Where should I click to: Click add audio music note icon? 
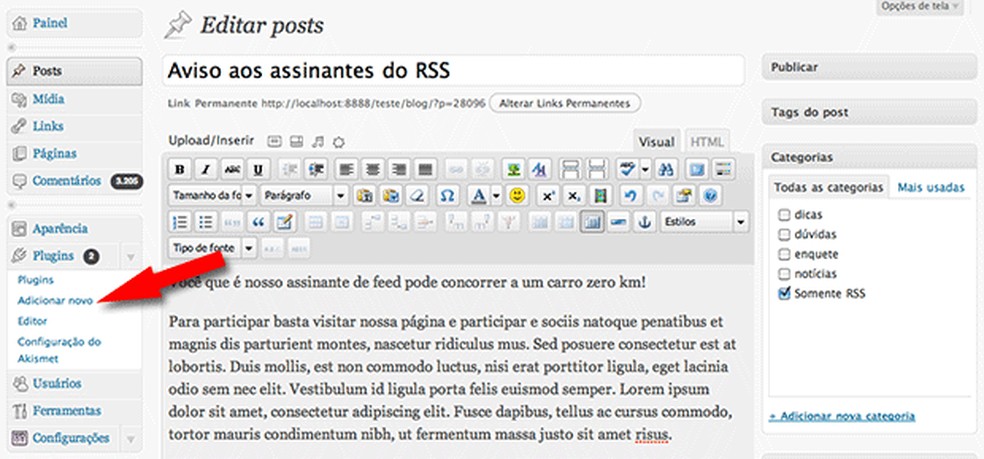coord(318,141)
